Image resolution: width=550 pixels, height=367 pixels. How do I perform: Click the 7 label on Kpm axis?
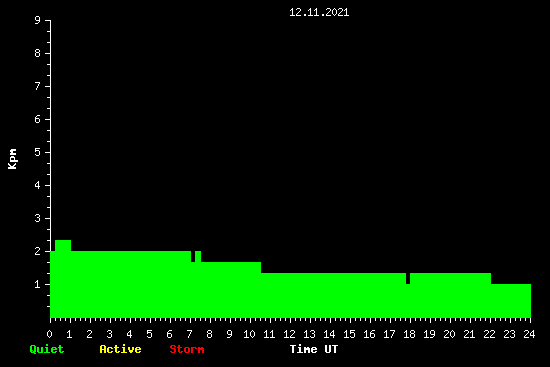click(x=38, y=86)
